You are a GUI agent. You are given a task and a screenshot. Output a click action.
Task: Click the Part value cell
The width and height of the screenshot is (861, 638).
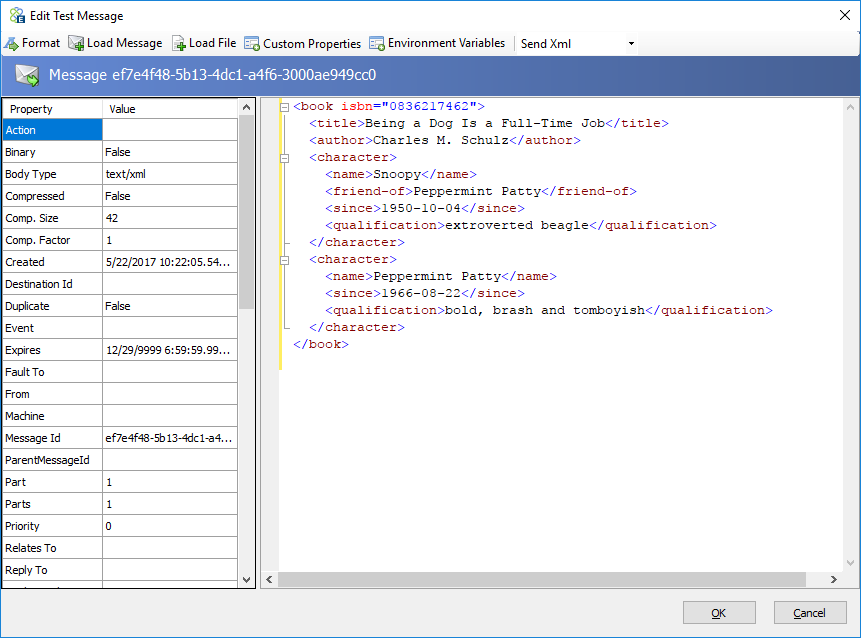(x=170, y=482)
